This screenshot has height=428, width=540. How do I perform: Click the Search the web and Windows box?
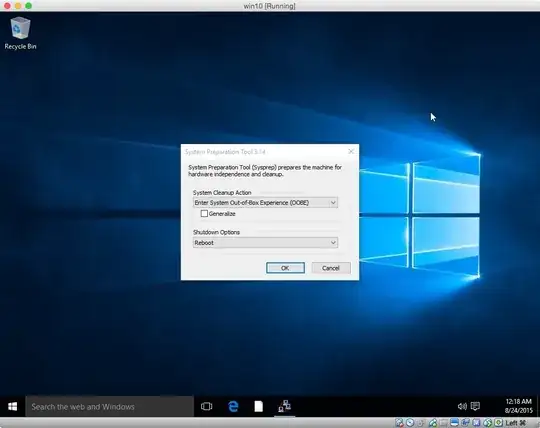click(110, 407)
